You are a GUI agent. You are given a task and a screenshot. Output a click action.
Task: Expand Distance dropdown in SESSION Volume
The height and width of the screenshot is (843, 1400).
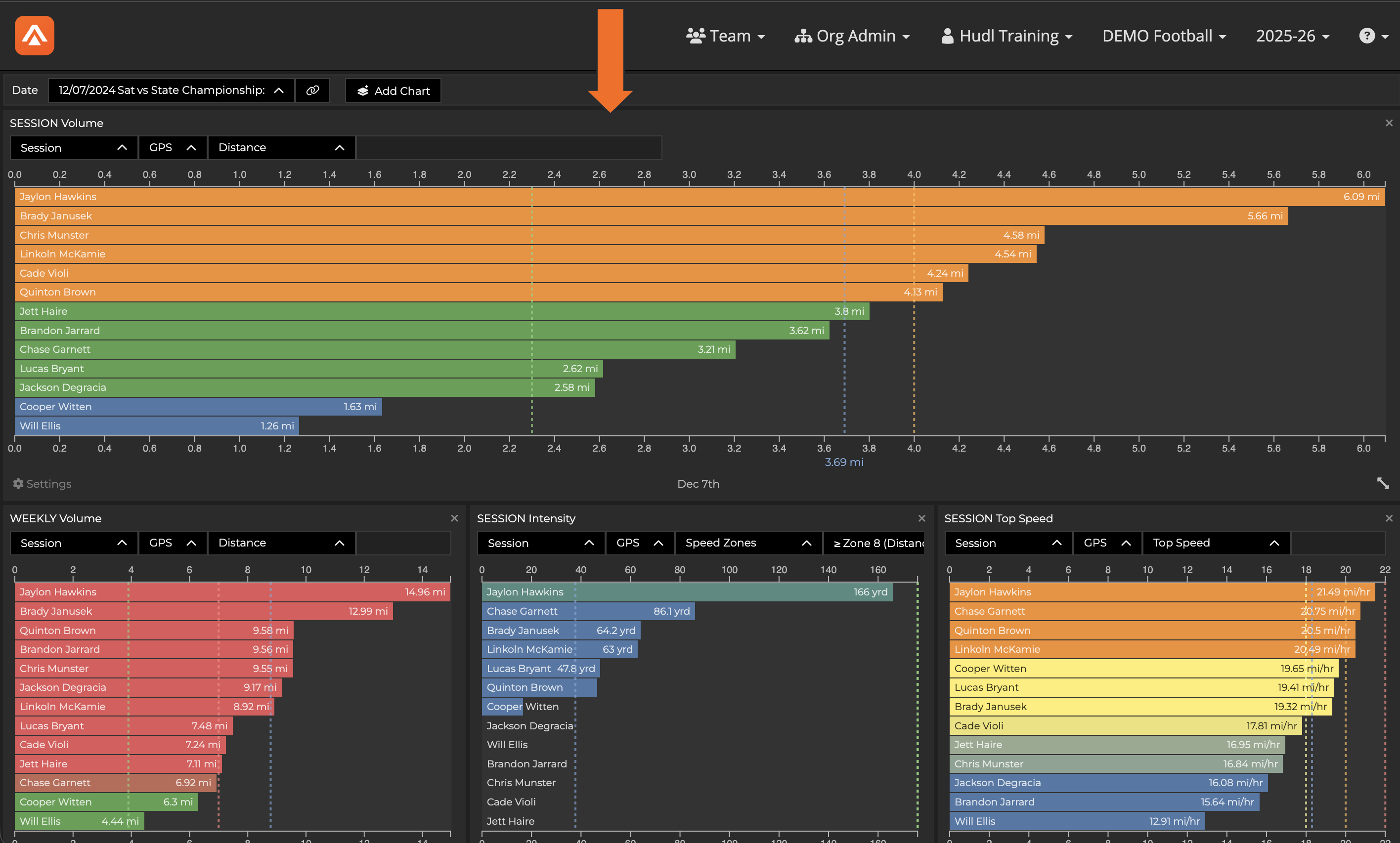pyautogui.click(x=282, y=148)
